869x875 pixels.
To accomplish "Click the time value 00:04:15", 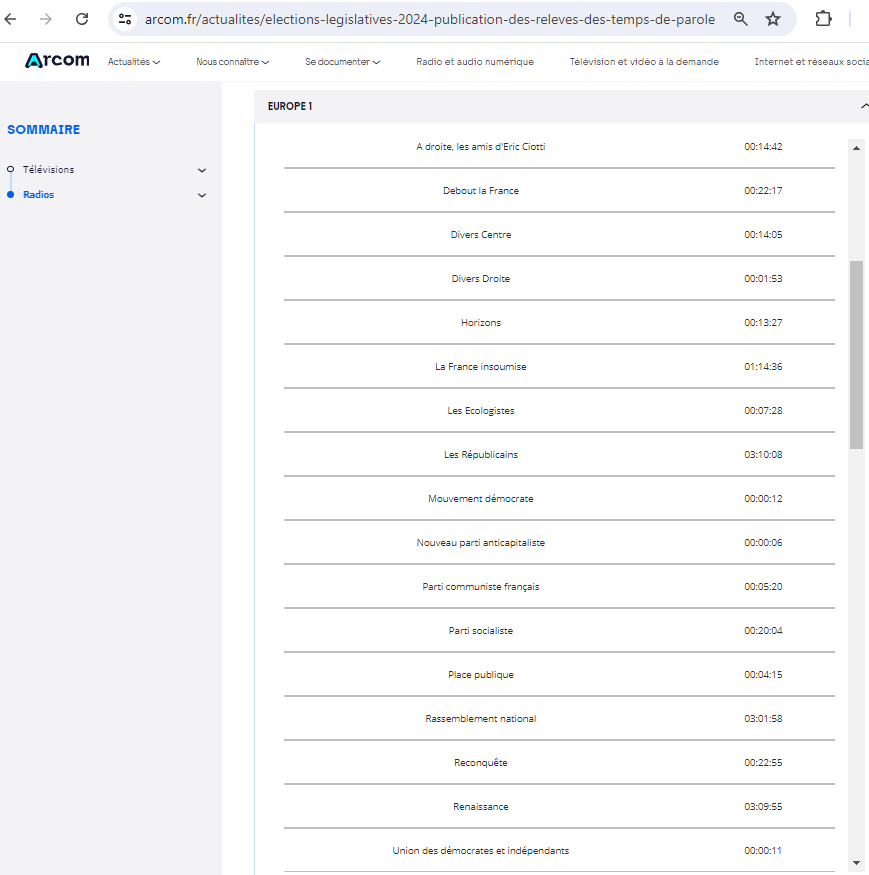I will (x=763, y=675).
